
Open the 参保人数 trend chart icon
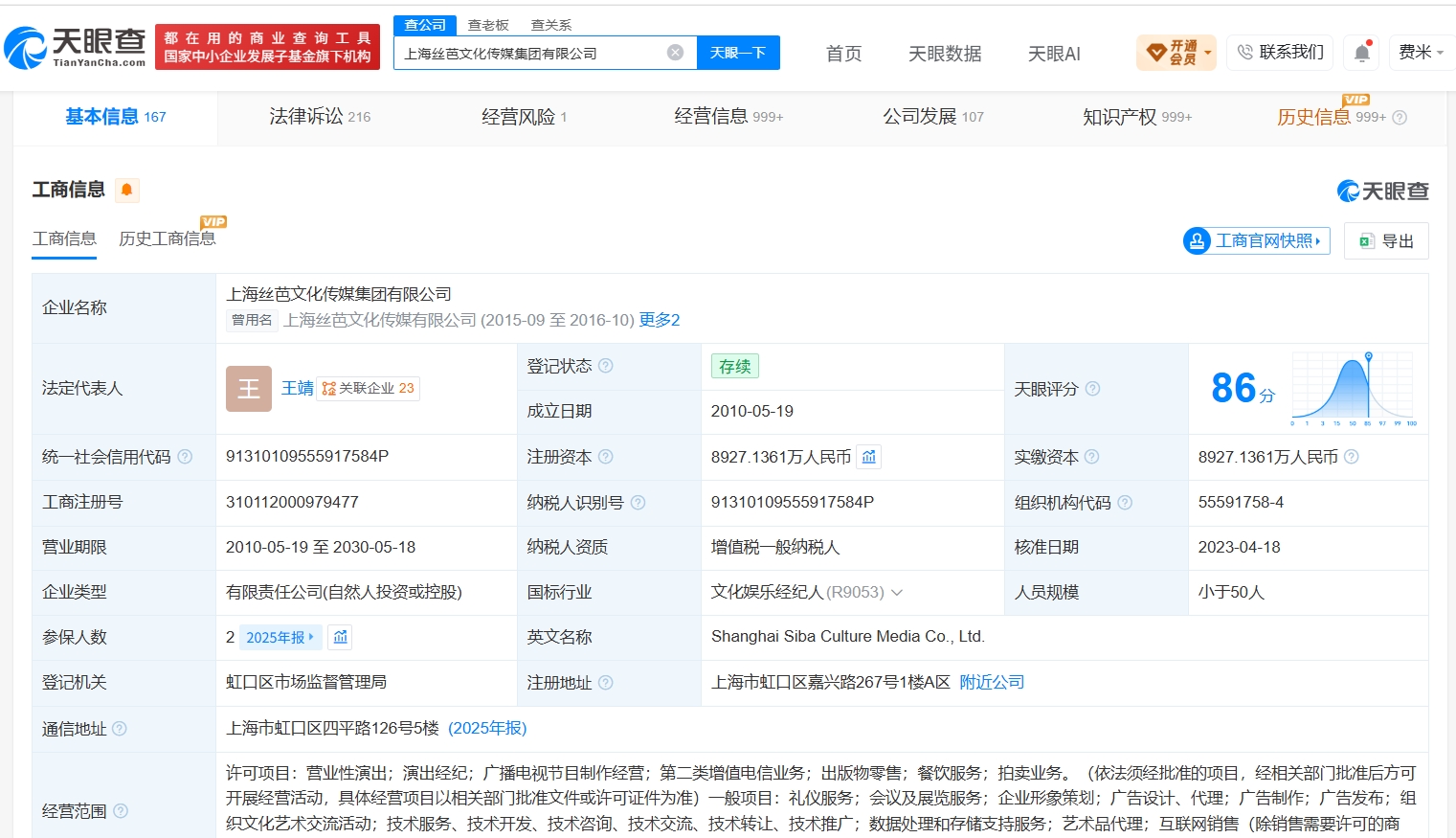coord(341,637)
